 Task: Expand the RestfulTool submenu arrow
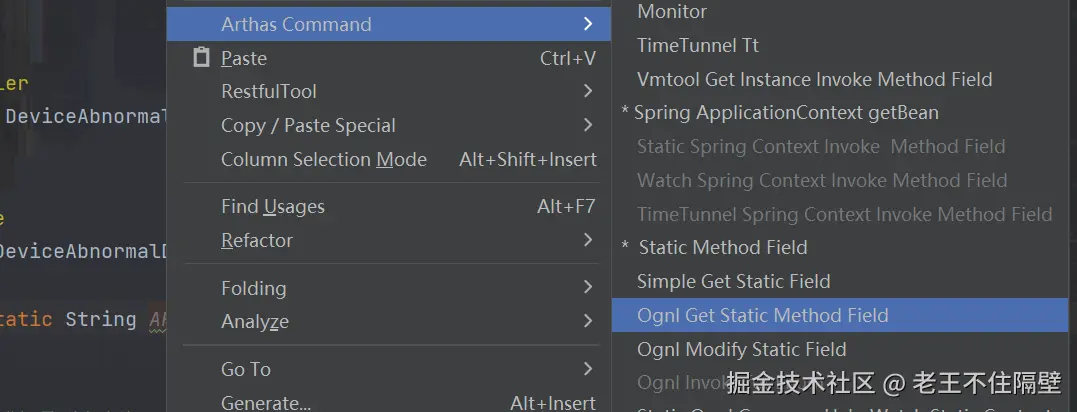[587, 91]
